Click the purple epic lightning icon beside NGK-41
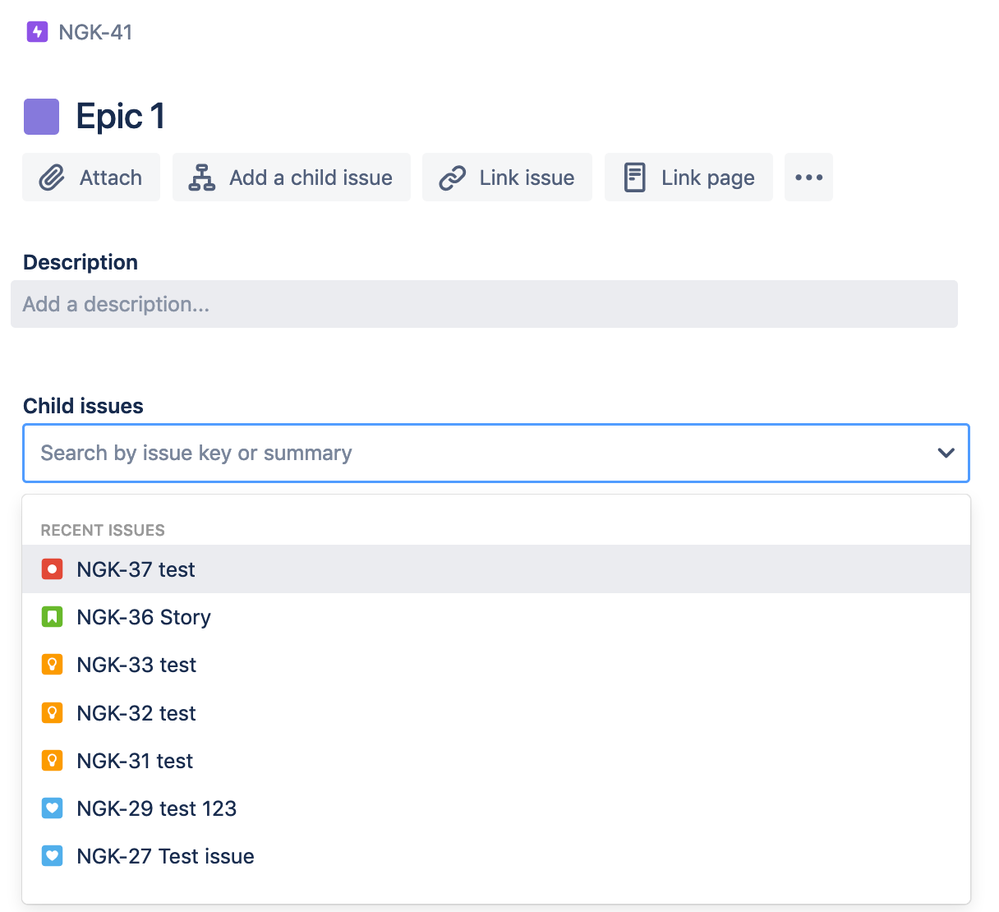 point(37,32)
